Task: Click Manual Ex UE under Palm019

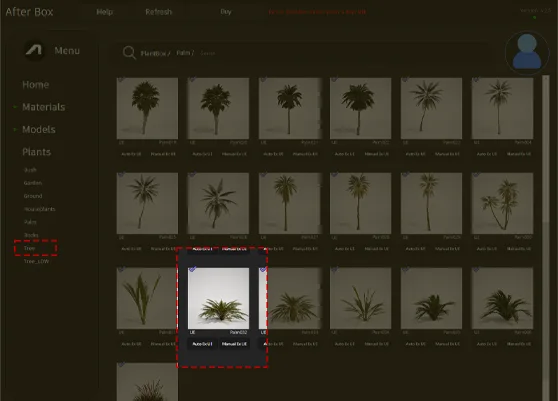Action: pyautogui.click(x=163, y=154)
